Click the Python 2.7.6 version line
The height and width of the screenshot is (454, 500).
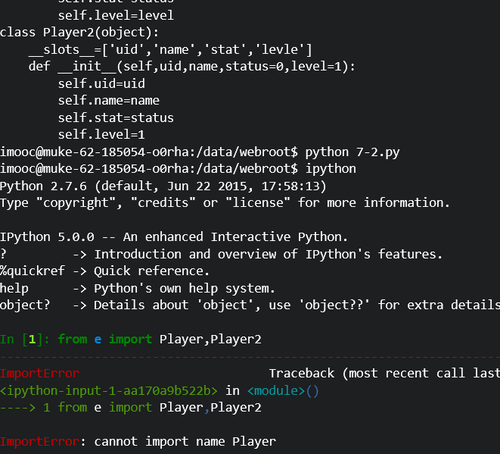coord(163,186)
